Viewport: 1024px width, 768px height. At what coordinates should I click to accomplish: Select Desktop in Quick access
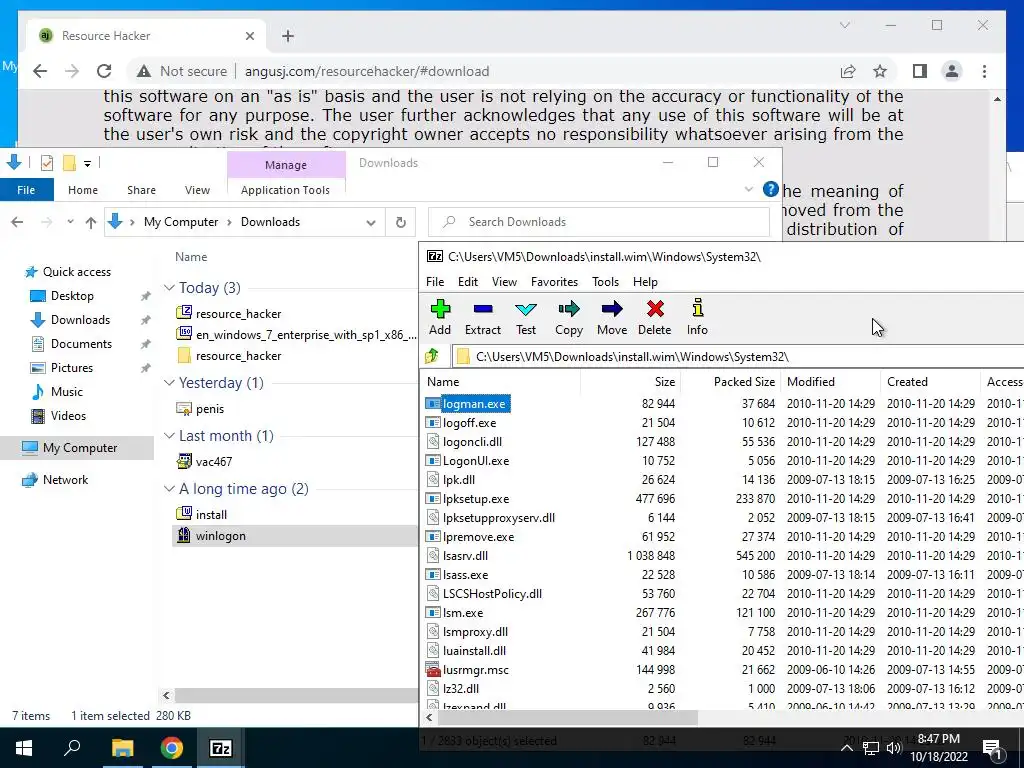[72, 296]
